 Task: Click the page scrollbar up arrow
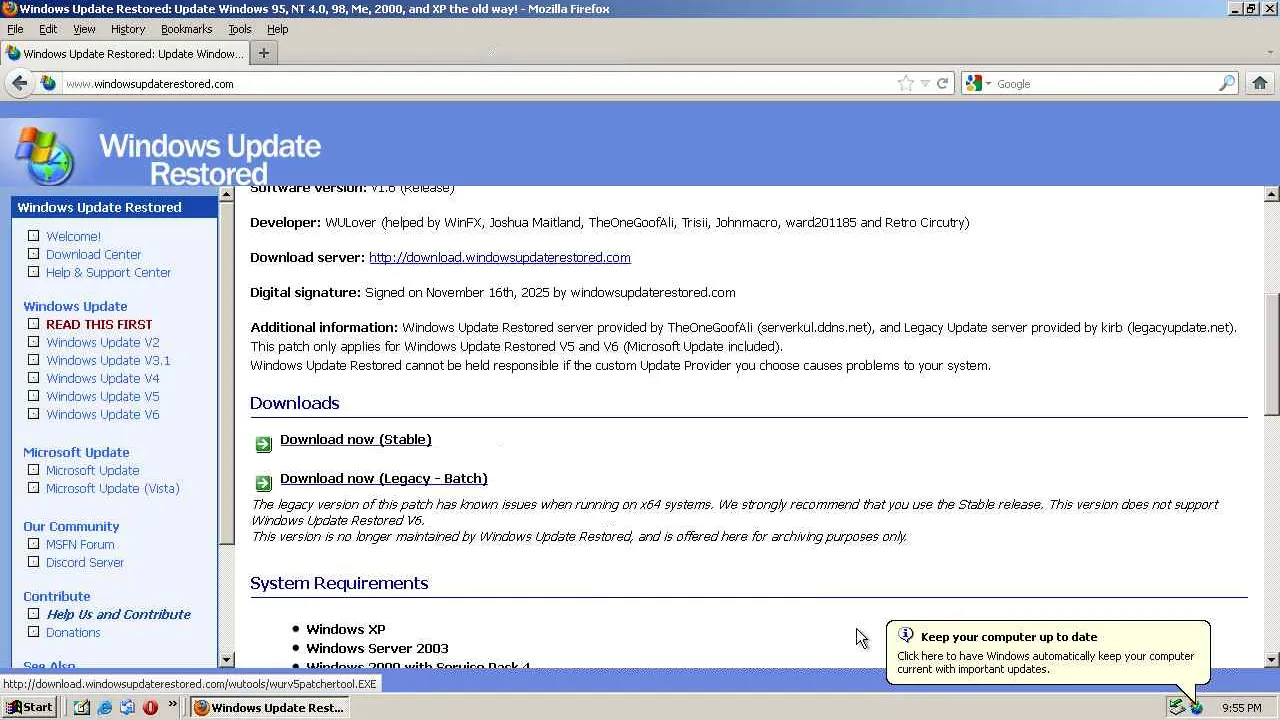(x=1271, y=194)
